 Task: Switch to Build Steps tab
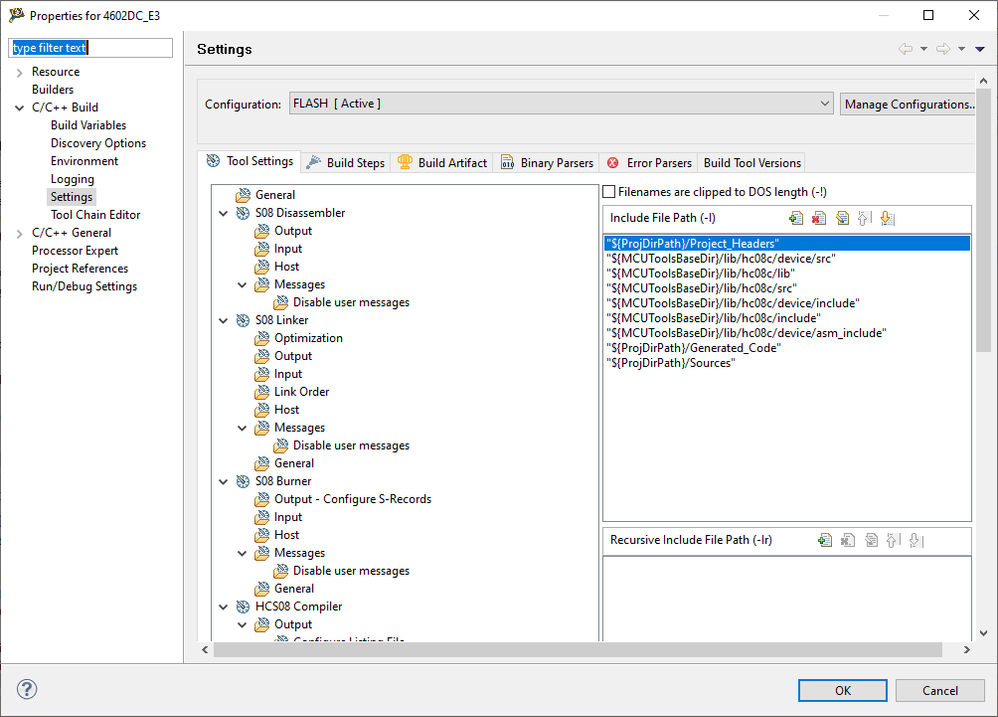coord(346,163)
